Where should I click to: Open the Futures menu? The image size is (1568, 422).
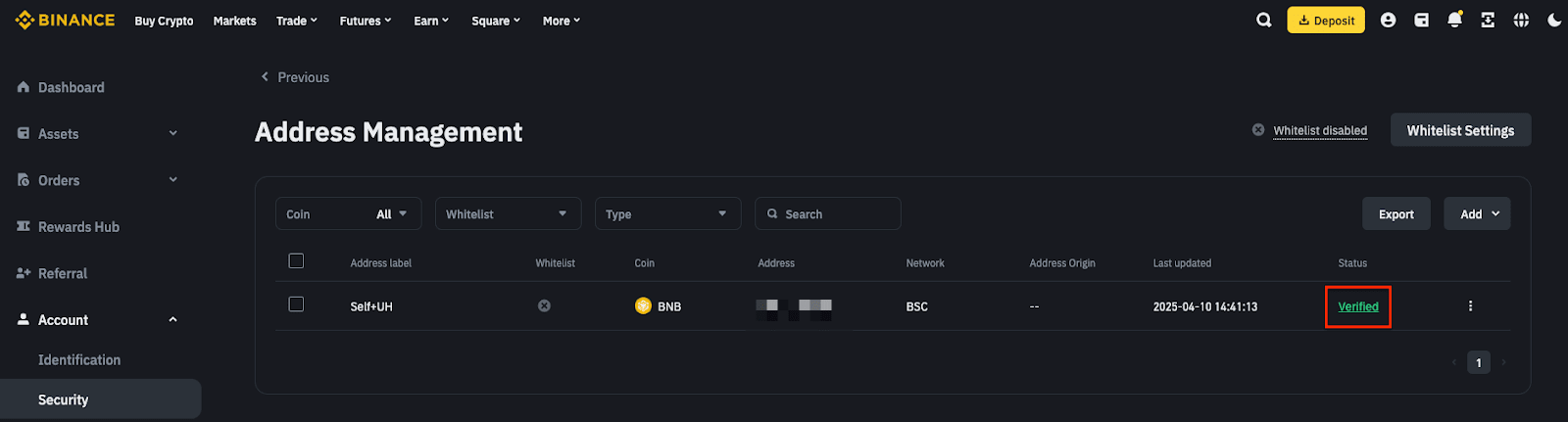[365, 21]
